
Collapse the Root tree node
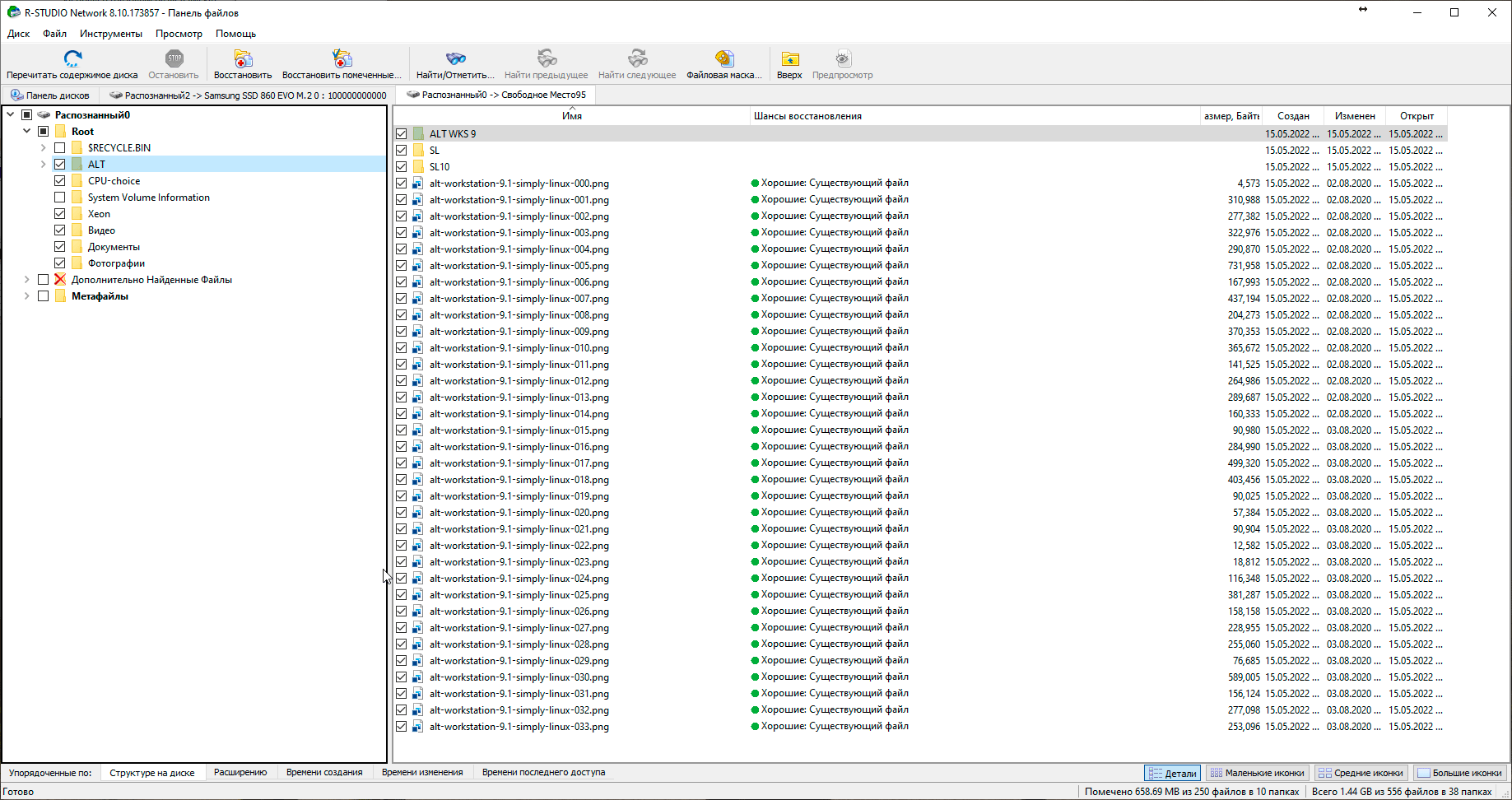(x=27, y=132)
